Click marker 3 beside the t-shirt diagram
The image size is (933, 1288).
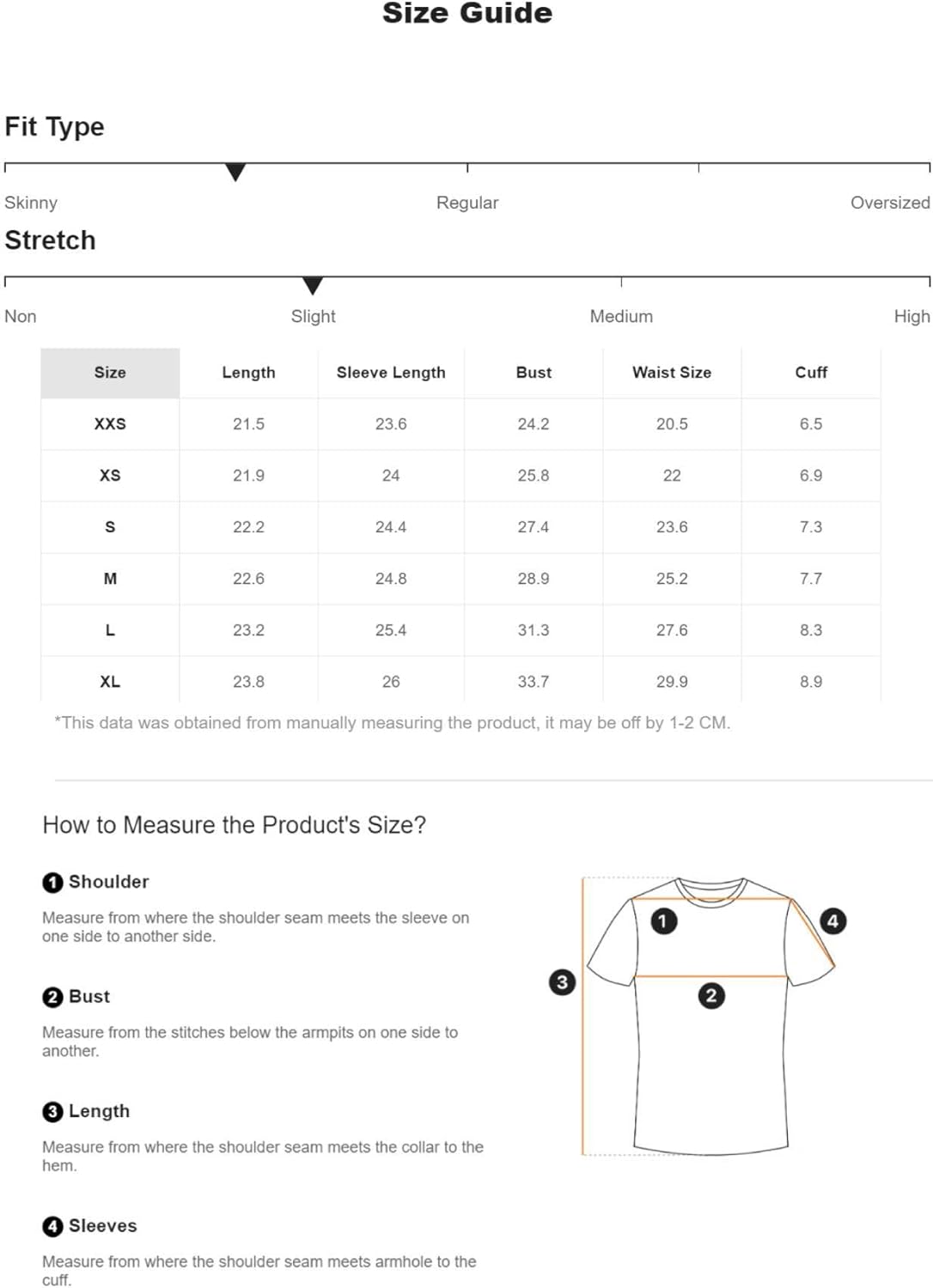pyautogui.click(x=562, y=981)
